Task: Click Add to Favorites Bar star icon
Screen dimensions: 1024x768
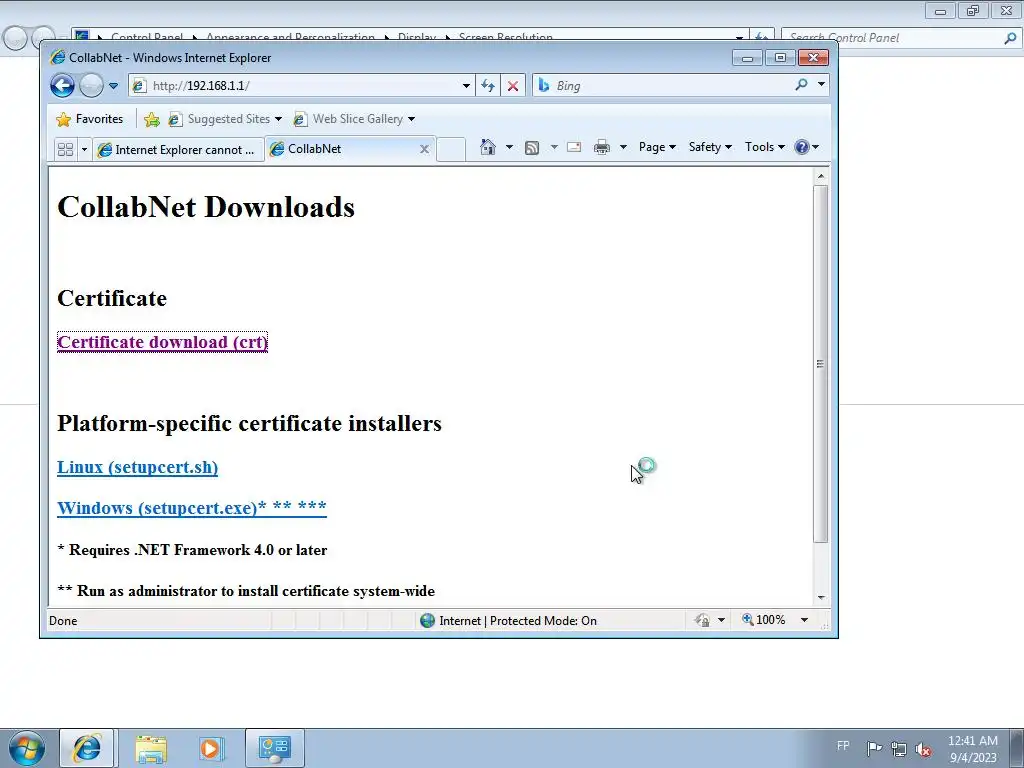Action: [152, 119]
